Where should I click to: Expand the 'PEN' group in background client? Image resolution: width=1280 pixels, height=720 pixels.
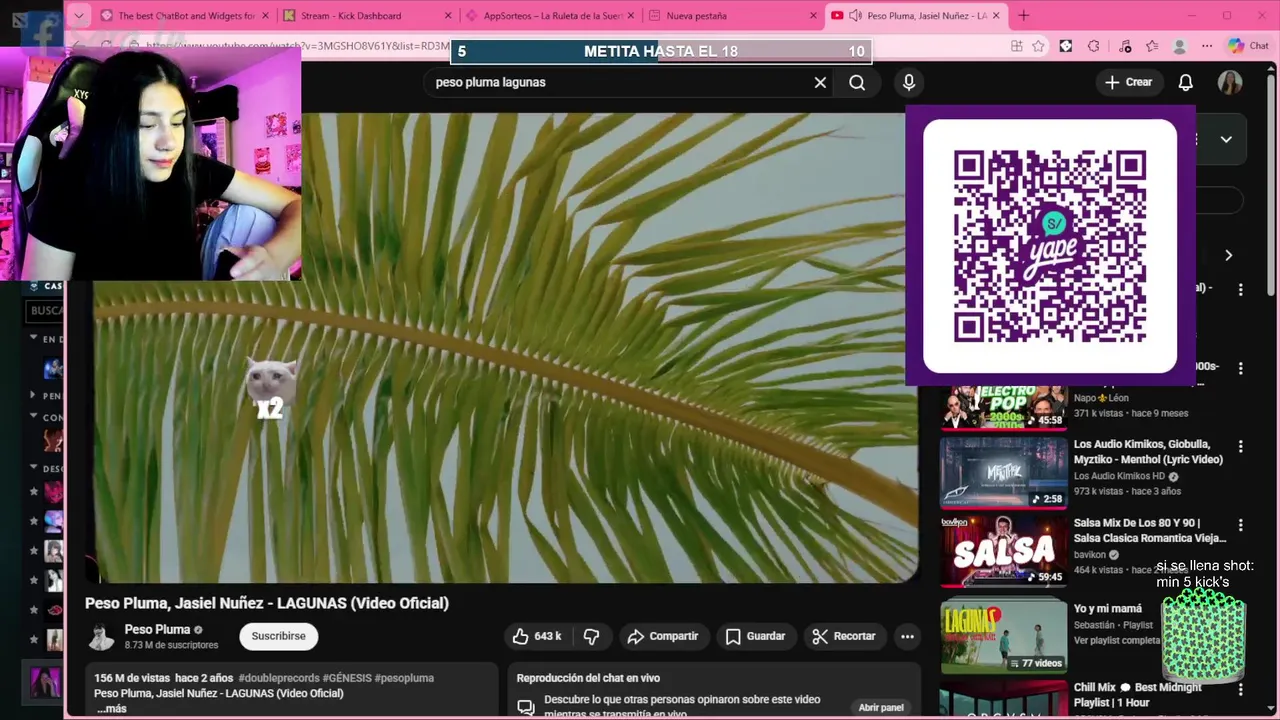[x=34, y=395]
